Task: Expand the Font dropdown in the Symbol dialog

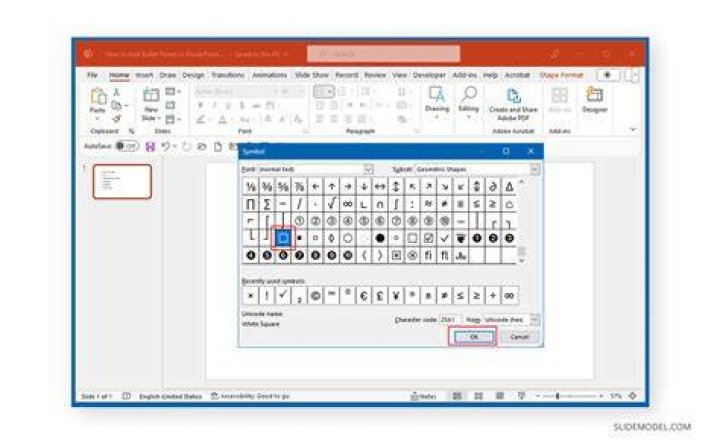Action: point(368,169)
